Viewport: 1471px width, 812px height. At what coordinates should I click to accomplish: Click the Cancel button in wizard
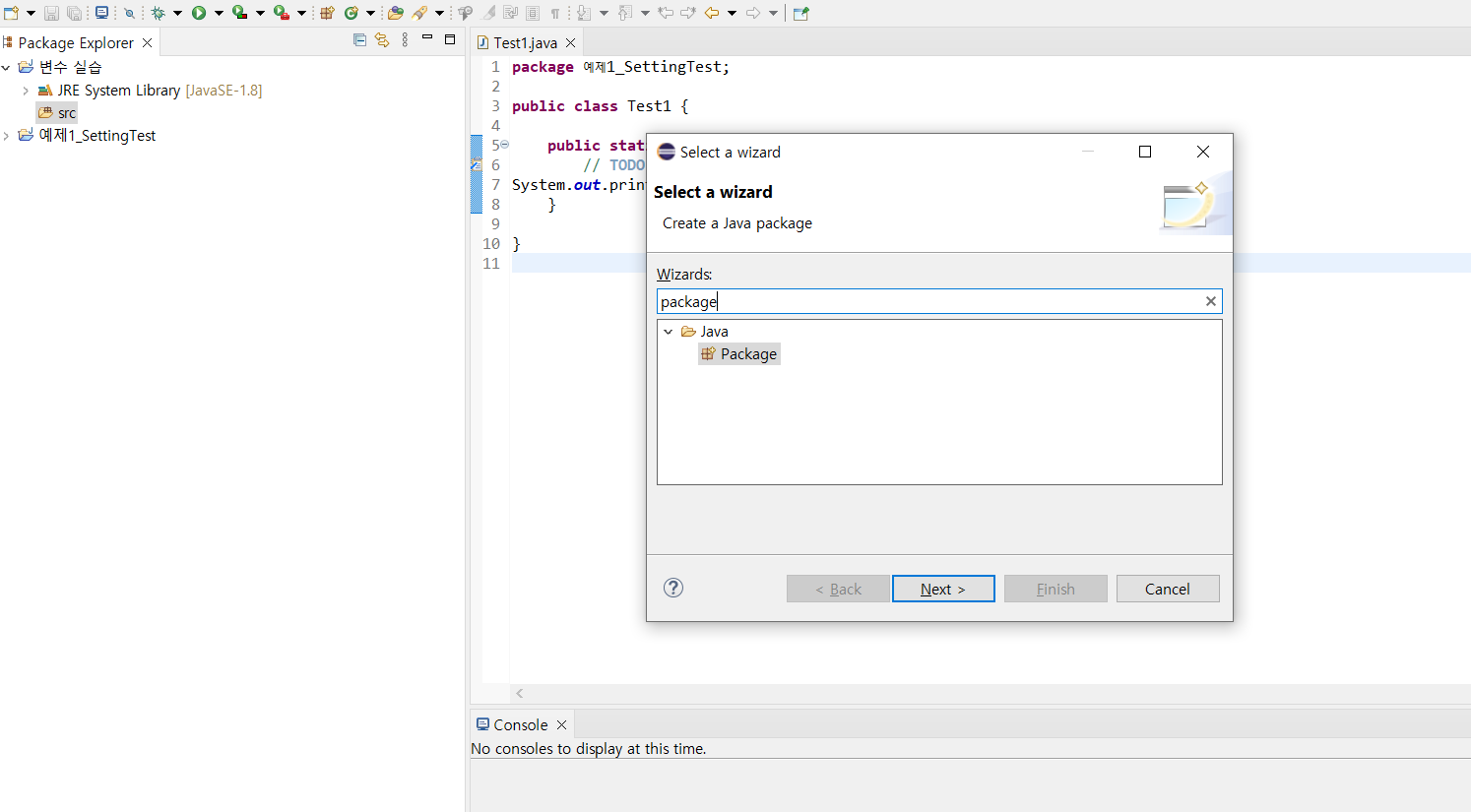coord(1168,589)
